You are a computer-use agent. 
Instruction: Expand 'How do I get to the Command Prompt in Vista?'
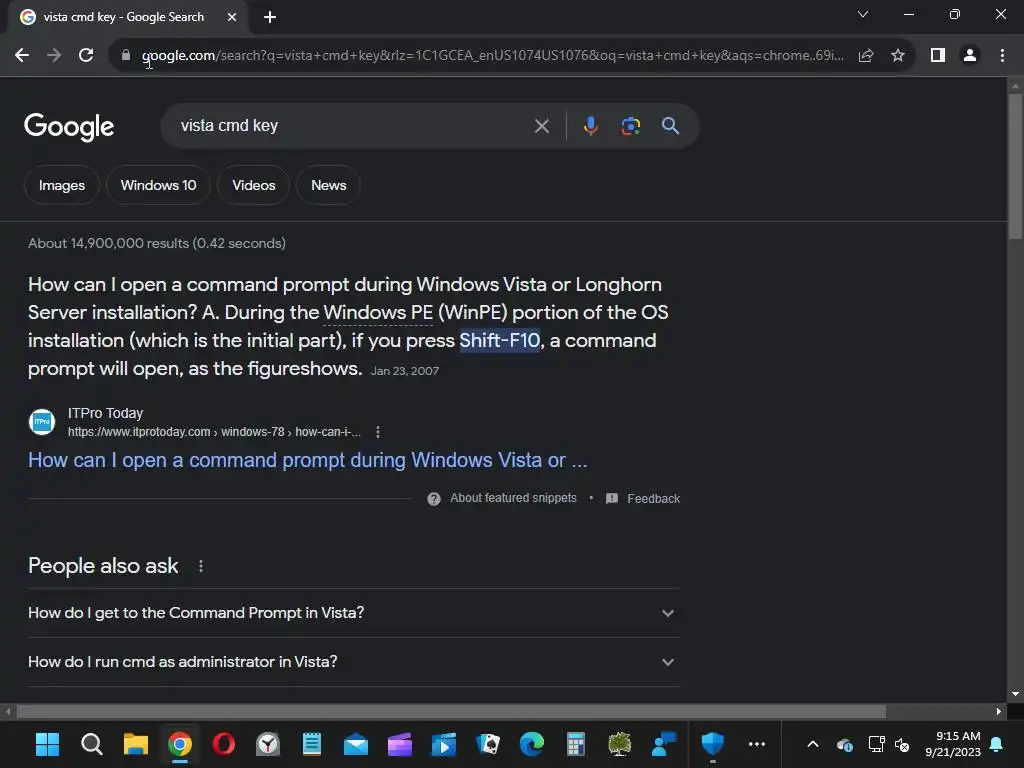pos(354,613)
